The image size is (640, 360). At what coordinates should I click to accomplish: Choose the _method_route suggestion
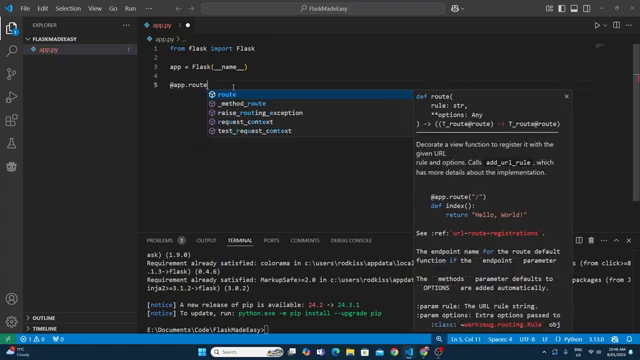click(310, 104)
